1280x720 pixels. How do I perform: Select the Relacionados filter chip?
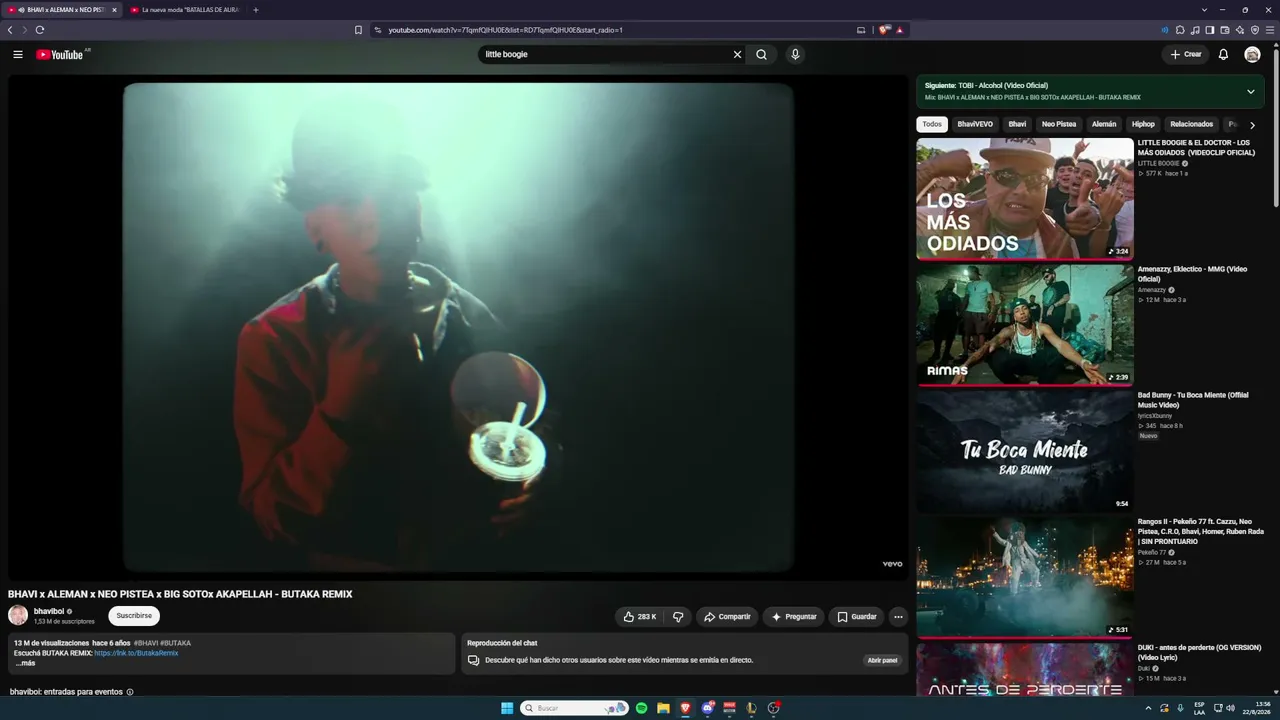[x=1192, y=125]
